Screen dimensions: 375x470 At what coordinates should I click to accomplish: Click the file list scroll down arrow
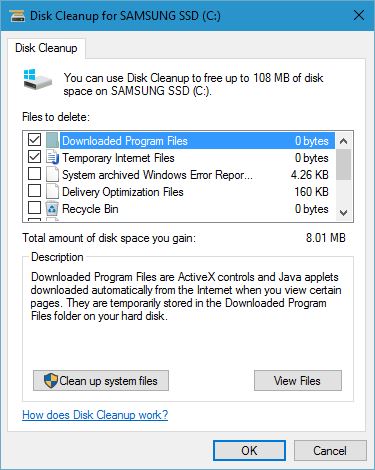pos(343,213)
